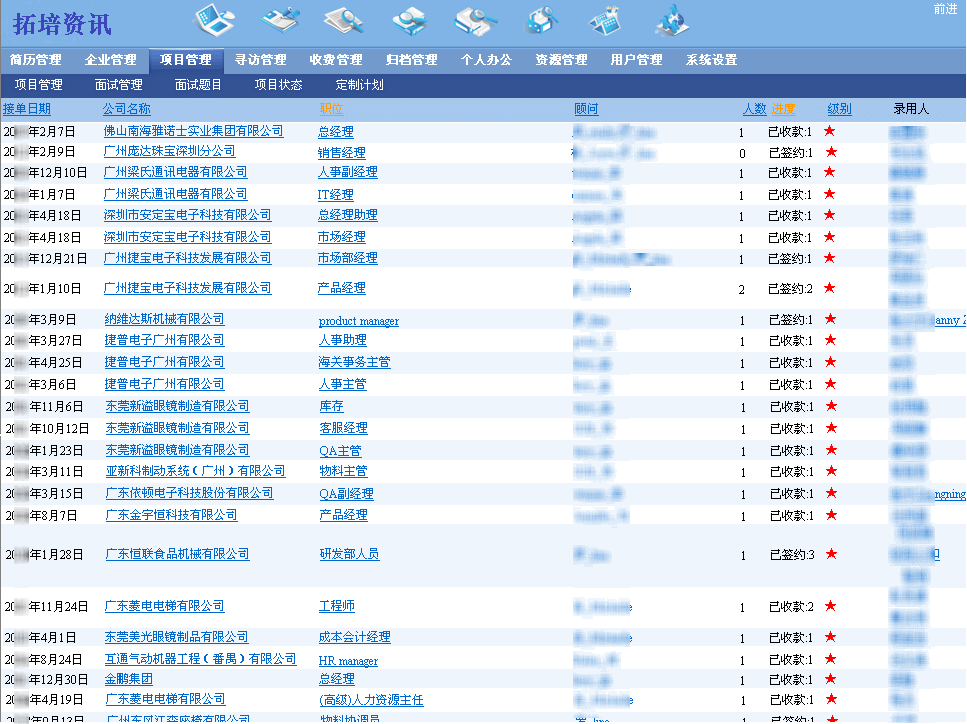Click the red star in the 成本会计经理 row
This screenshot has width=967, height=724.
click(x=831, y=636)
